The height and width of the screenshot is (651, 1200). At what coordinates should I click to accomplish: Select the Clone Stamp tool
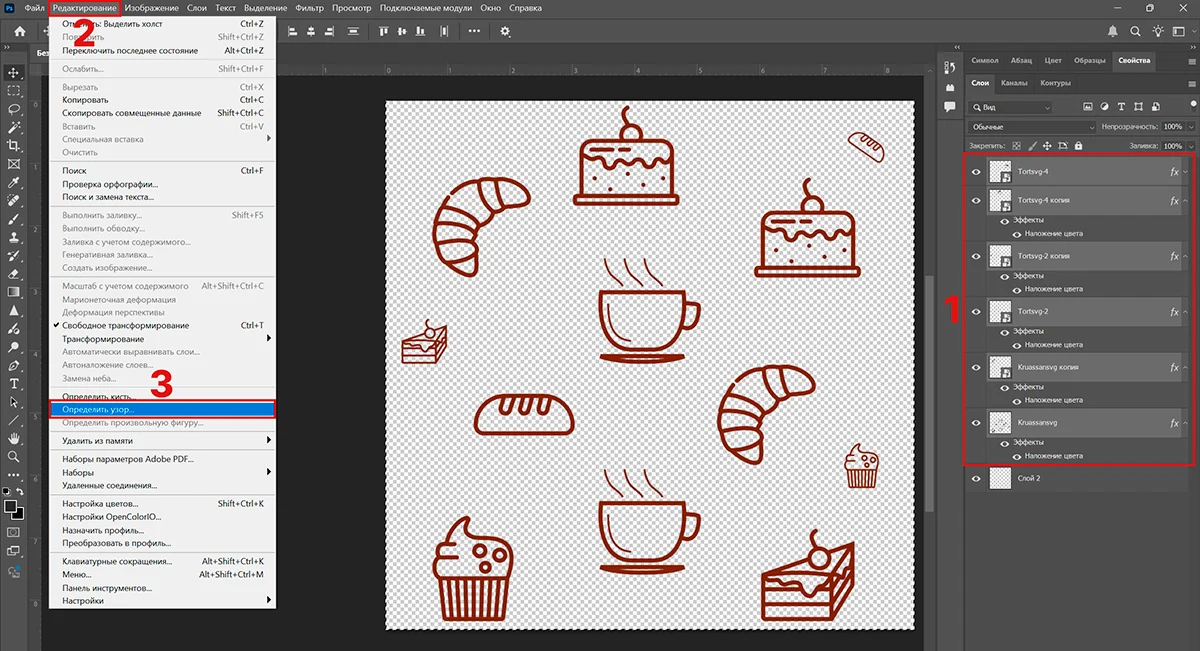14,238
